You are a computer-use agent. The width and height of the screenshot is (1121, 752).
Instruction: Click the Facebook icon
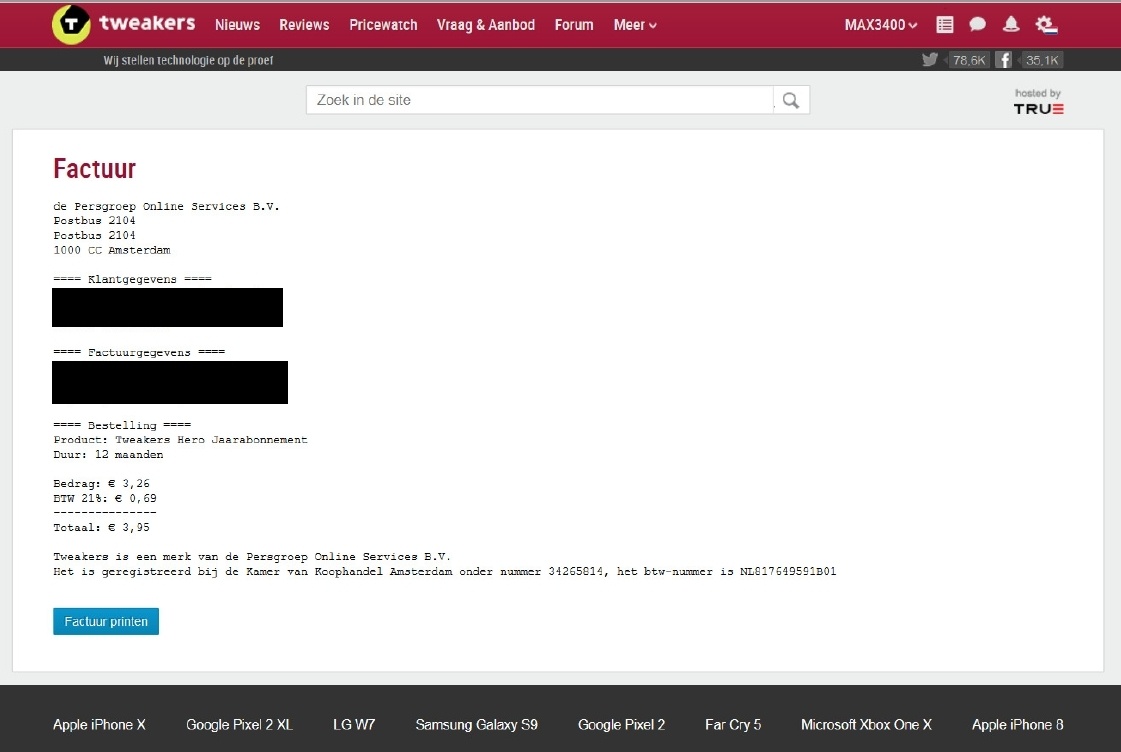(1004, 60)
